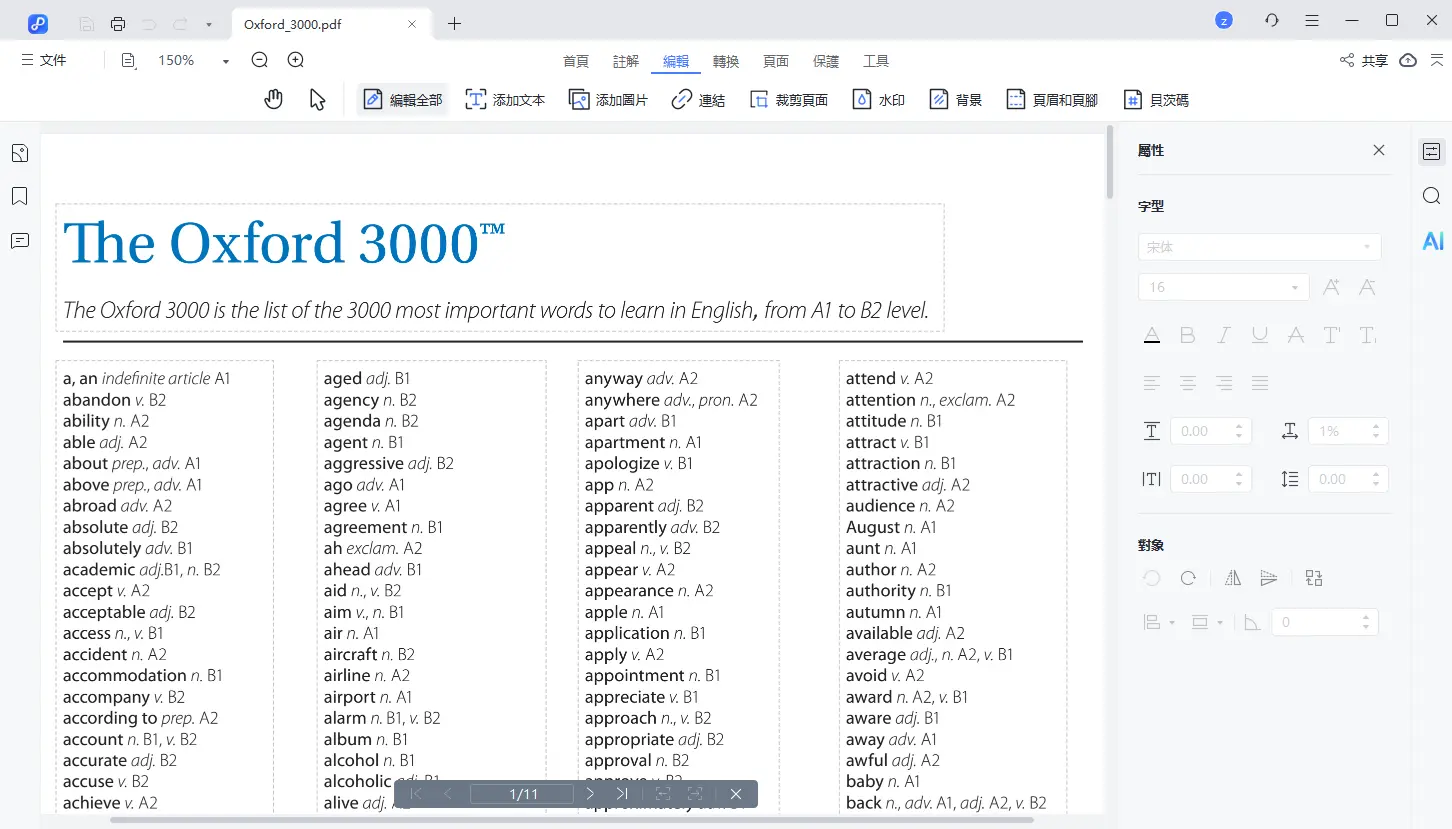Switch to the 轉換 convert tab
1452x829 pixels.
point(726,61)
